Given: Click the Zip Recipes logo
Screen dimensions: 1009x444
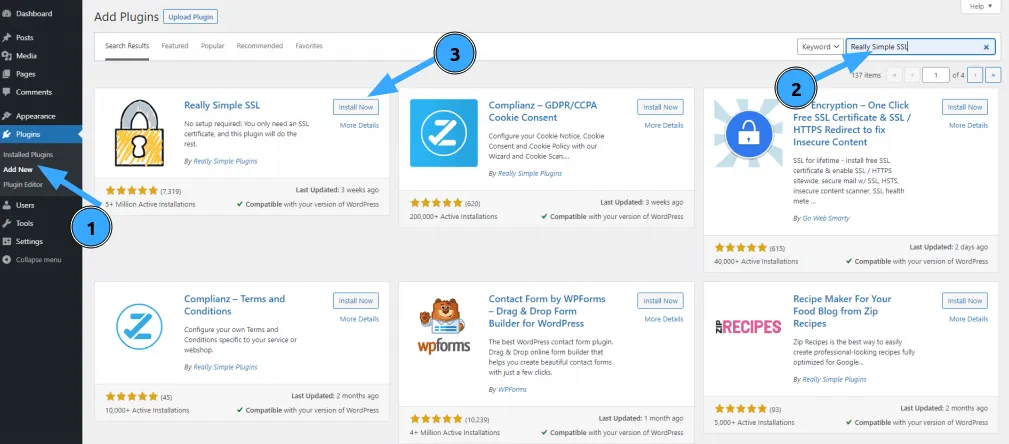Looking at the screenshot, I should tap(748, 326).
